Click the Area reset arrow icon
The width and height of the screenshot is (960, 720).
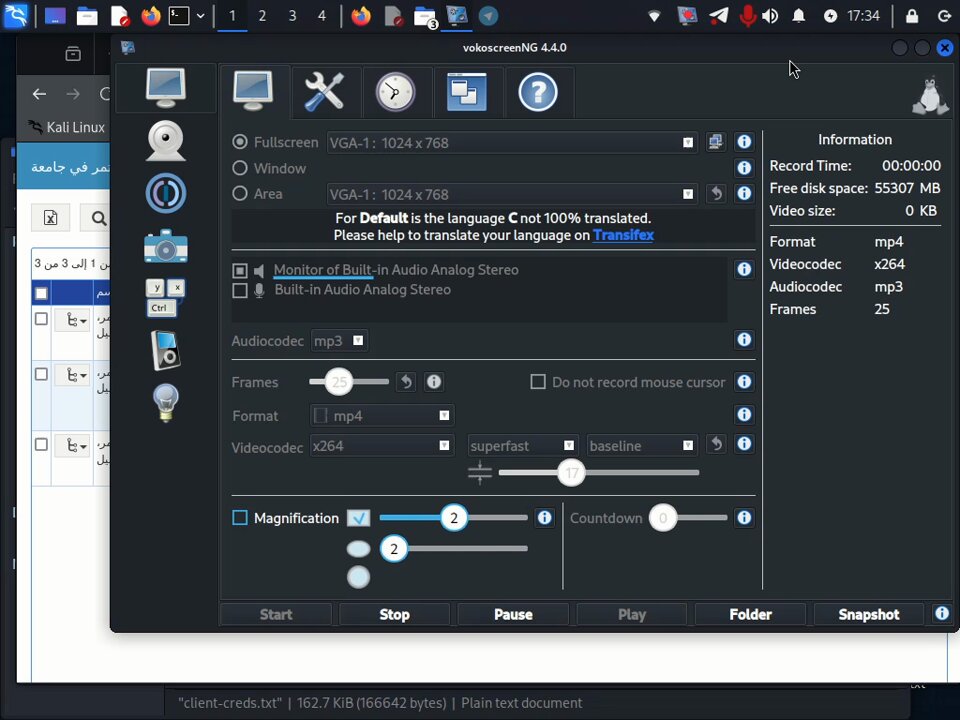point(716,193)
